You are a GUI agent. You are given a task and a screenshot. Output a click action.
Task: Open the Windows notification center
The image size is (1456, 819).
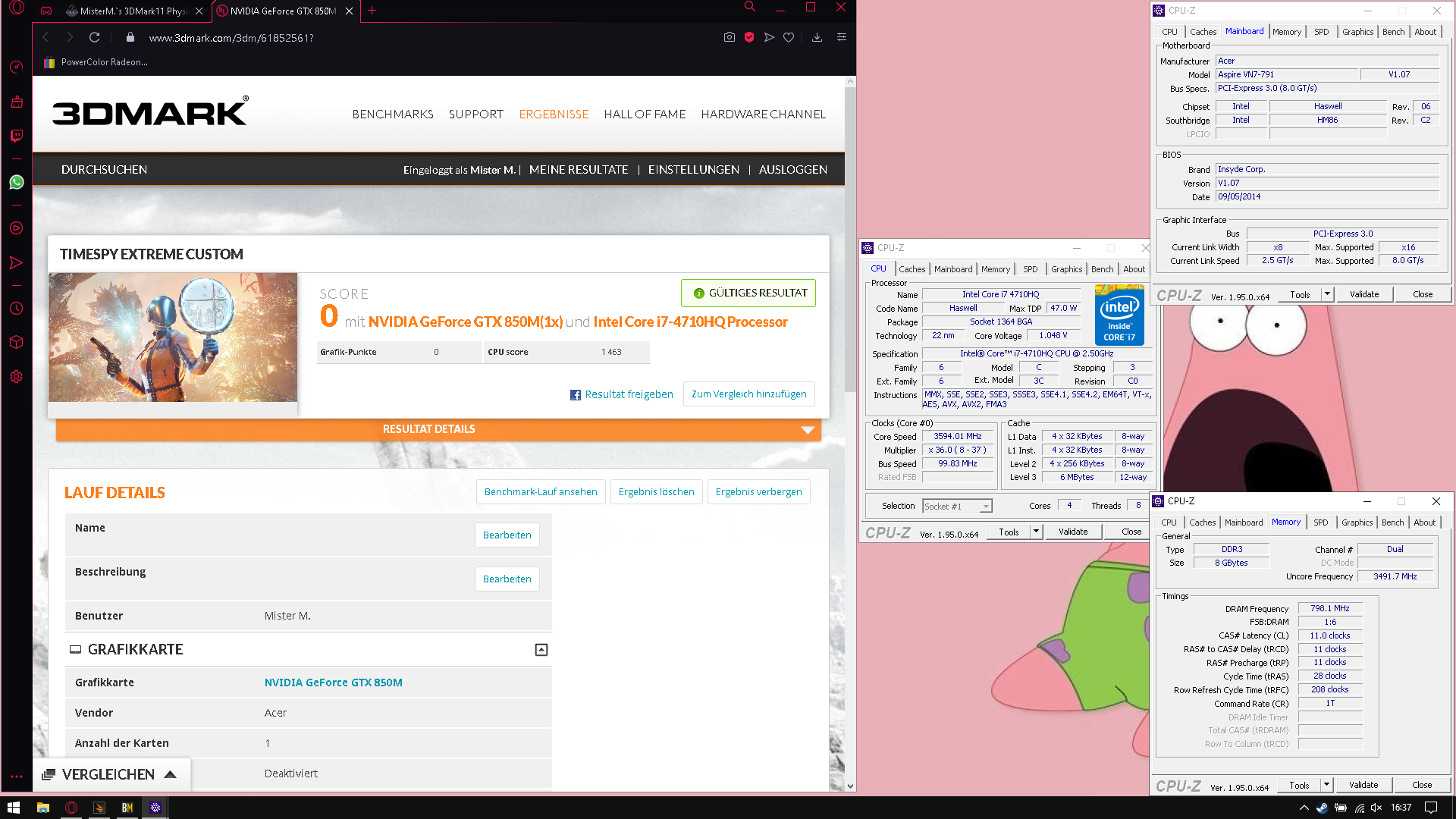tap(1431, 808)
